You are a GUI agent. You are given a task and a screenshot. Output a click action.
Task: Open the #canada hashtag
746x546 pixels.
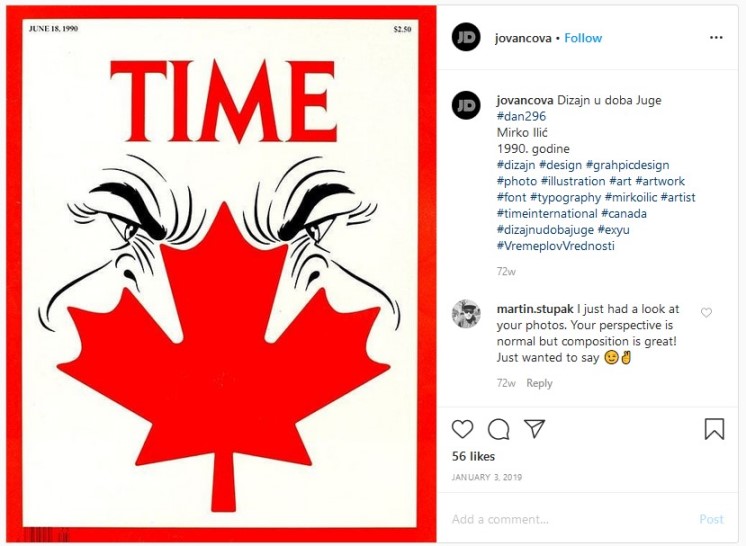coord(624,214)
